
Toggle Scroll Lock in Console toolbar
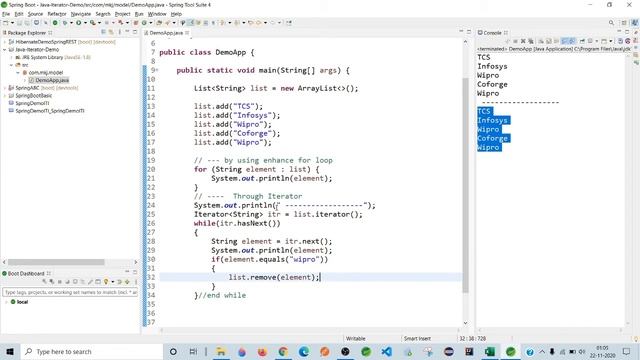point(549,41)
